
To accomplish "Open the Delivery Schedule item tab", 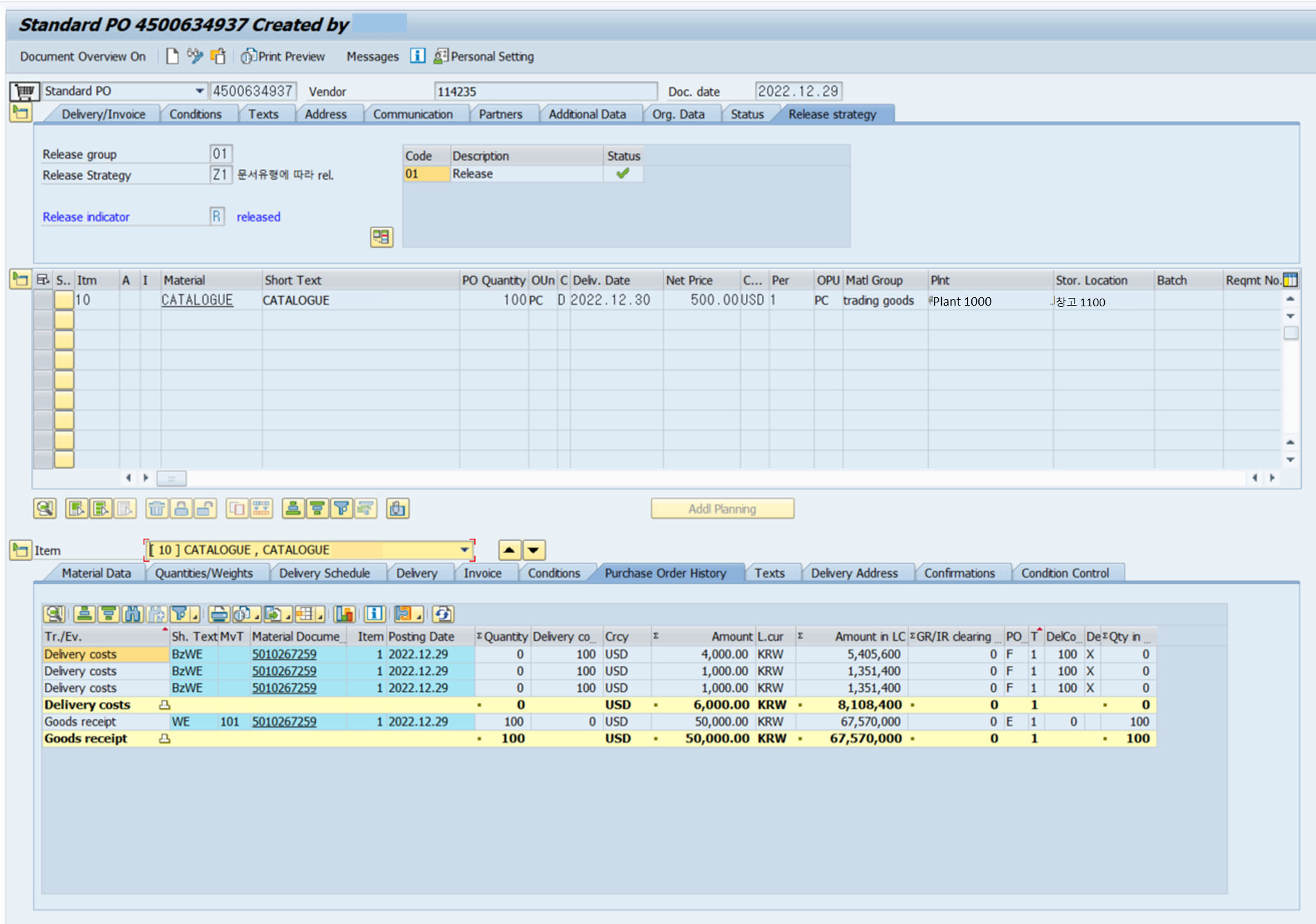I will [324, 573].
